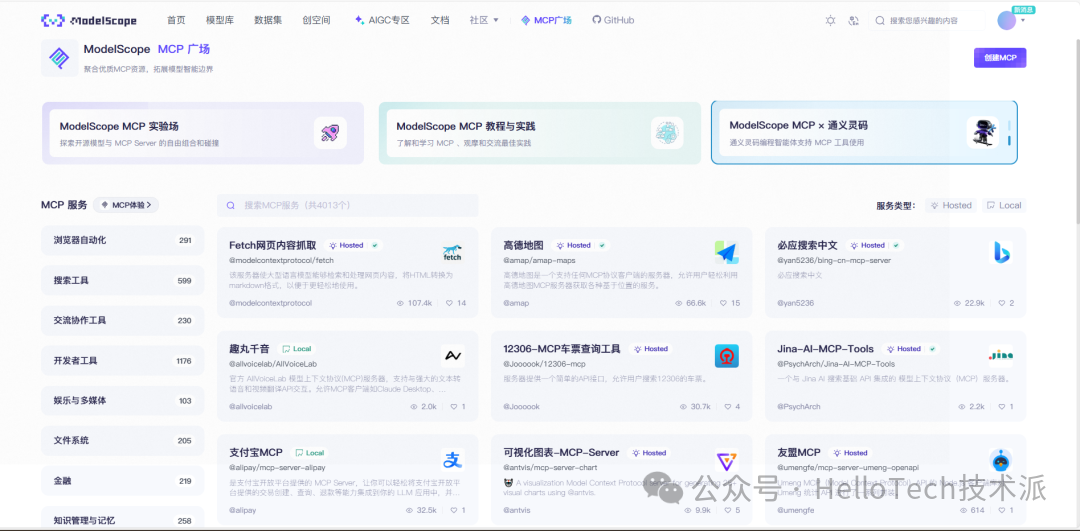
Task: Filter by 知识管理与记忆 category
Action: (x=123, y=519)
